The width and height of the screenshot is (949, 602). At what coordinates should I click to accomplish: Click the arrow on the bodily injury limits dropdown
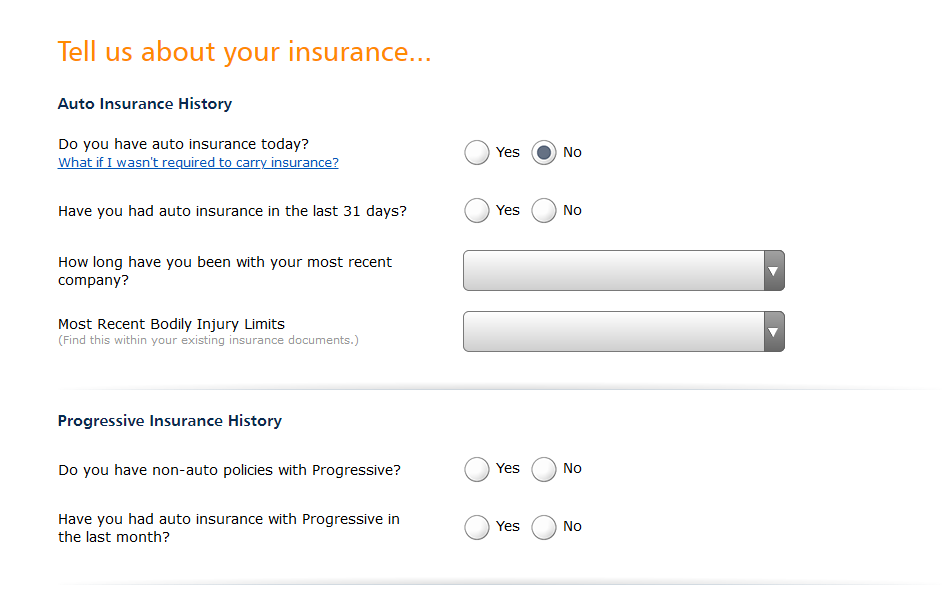pyautogui.click(x=774, y=331)
